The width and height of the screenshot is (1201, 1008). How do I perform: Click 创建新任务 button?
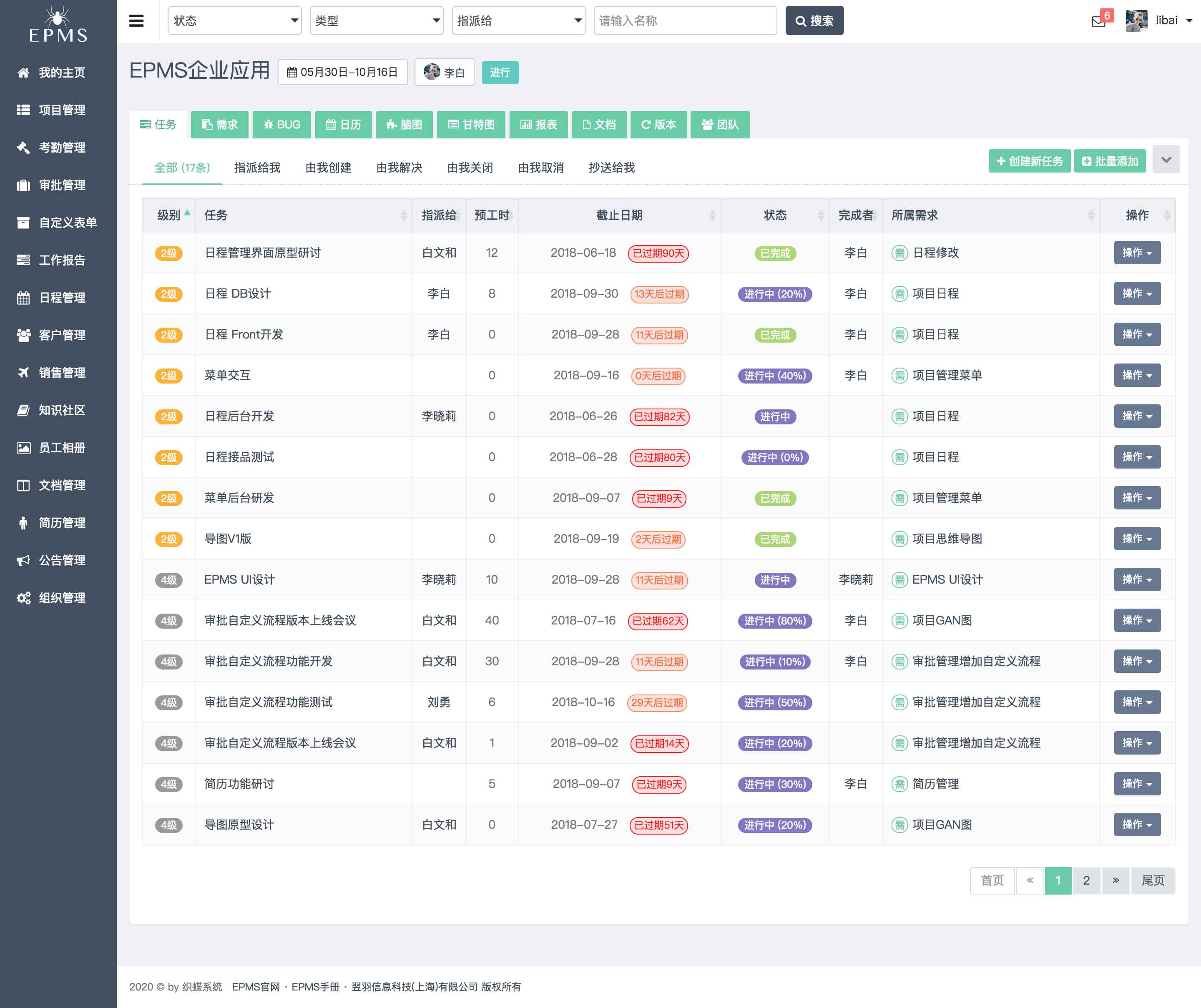[1030, 161]
